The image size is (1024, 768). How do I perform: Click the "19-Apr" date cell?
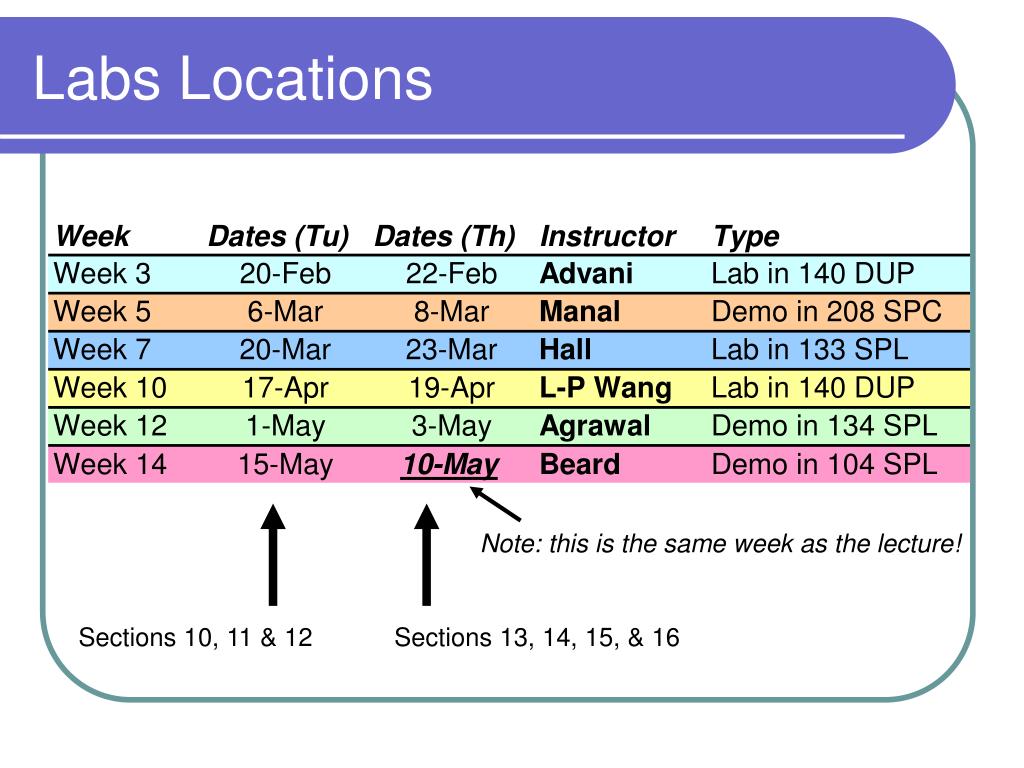pos(451,389)
